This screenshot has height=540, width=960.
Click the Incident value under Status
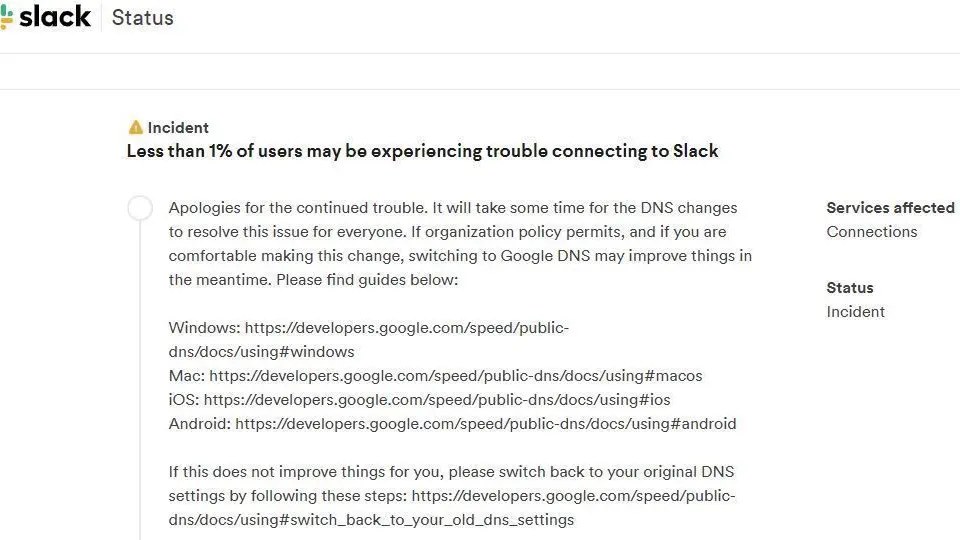[855, 312]
